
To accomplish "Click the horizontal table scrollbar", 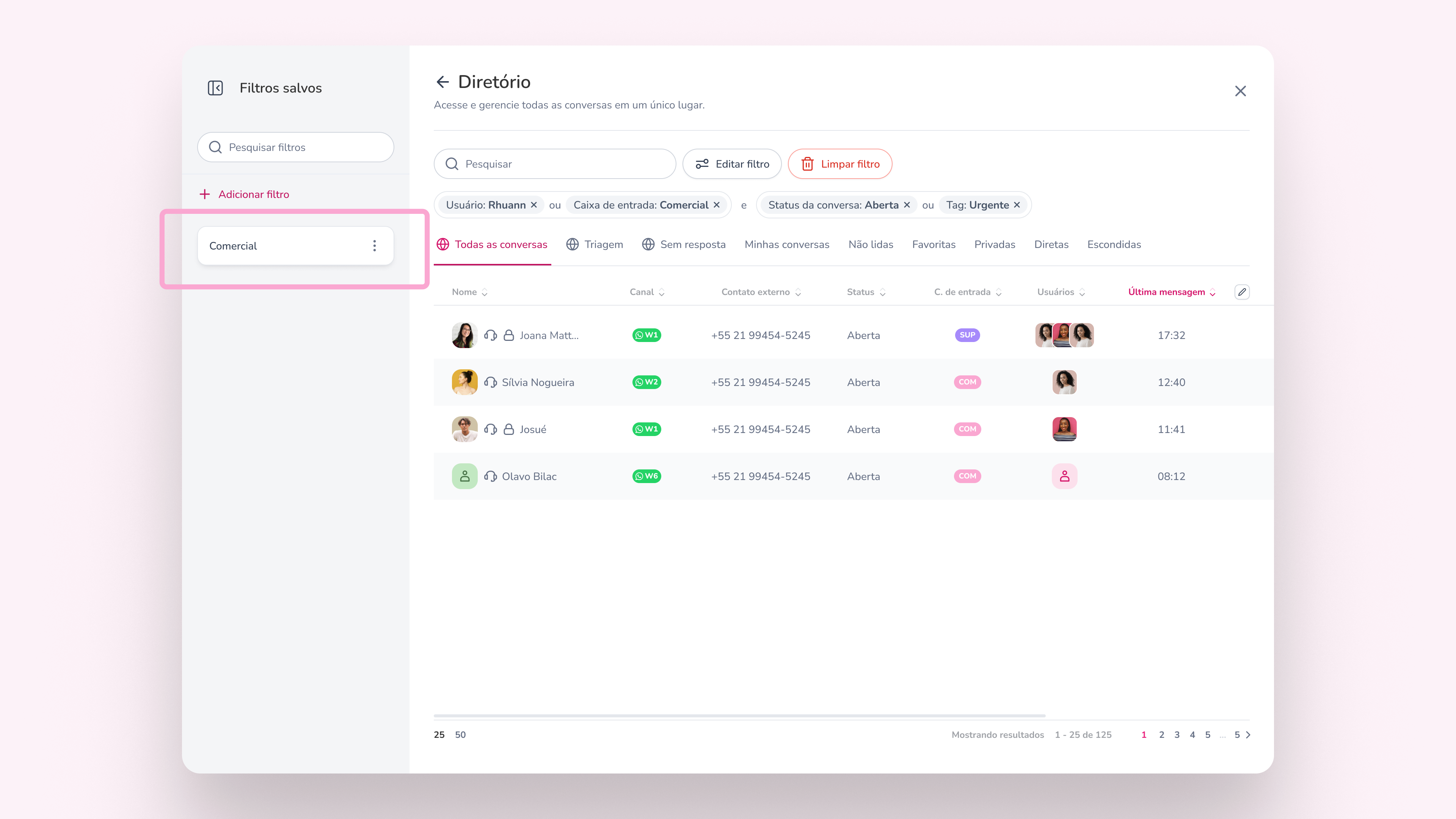I will 739,715.
